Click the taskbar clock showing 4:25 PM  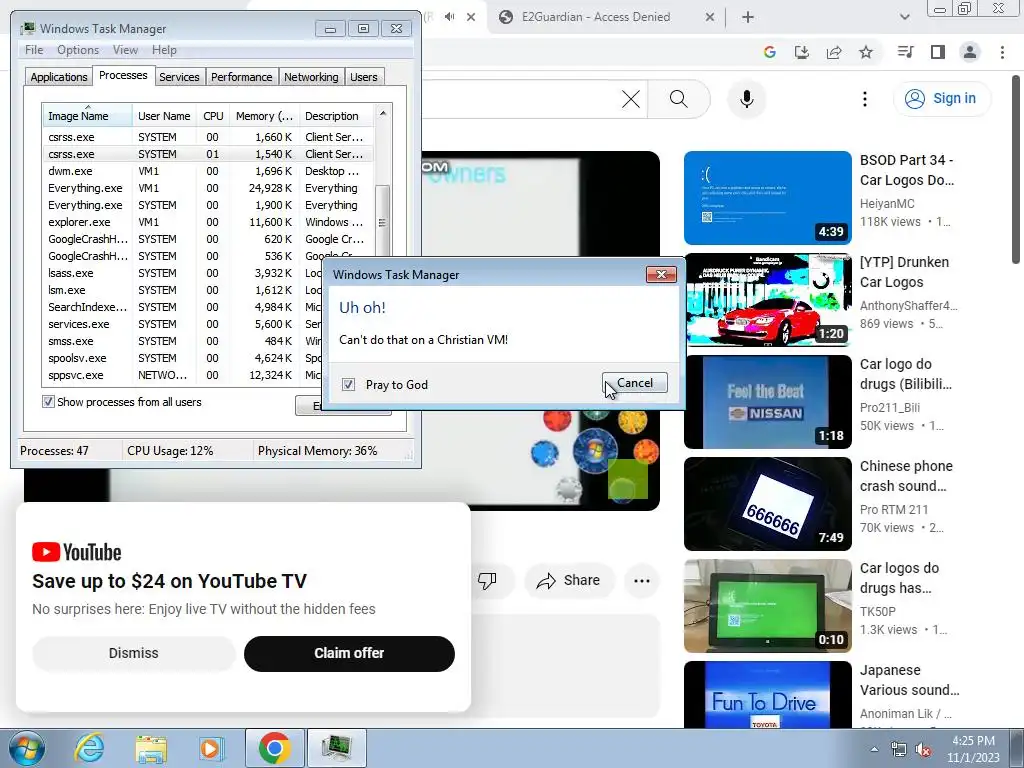coord(973,749)
